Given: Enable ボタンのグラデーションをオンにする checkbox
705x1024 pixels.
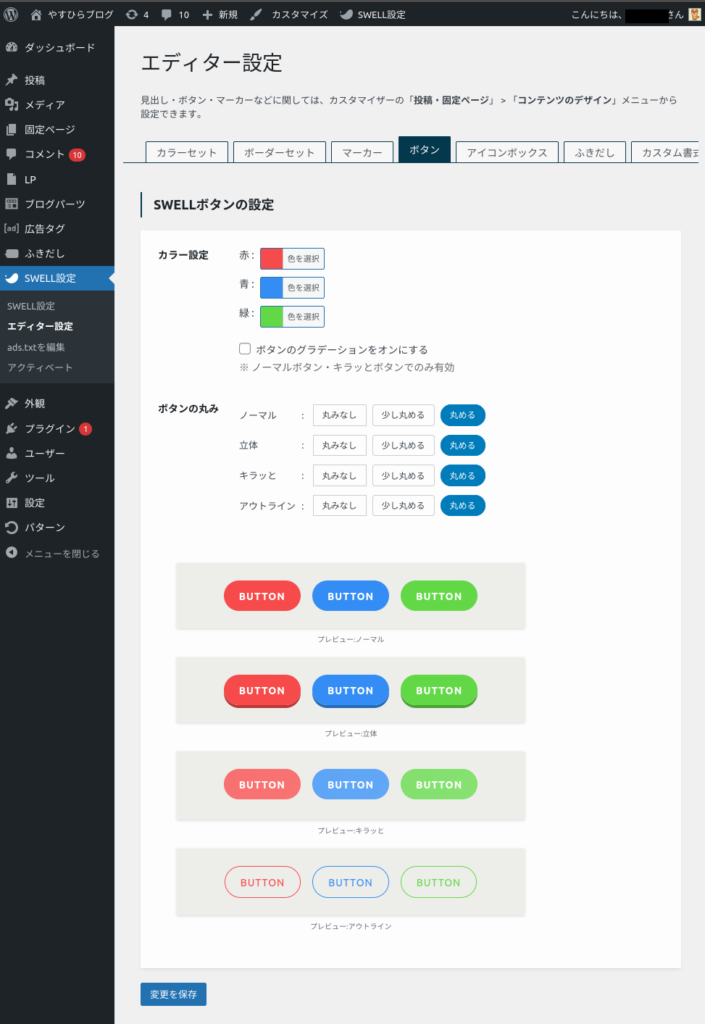Looking at the screenshot, I should (x=245, y=349).
